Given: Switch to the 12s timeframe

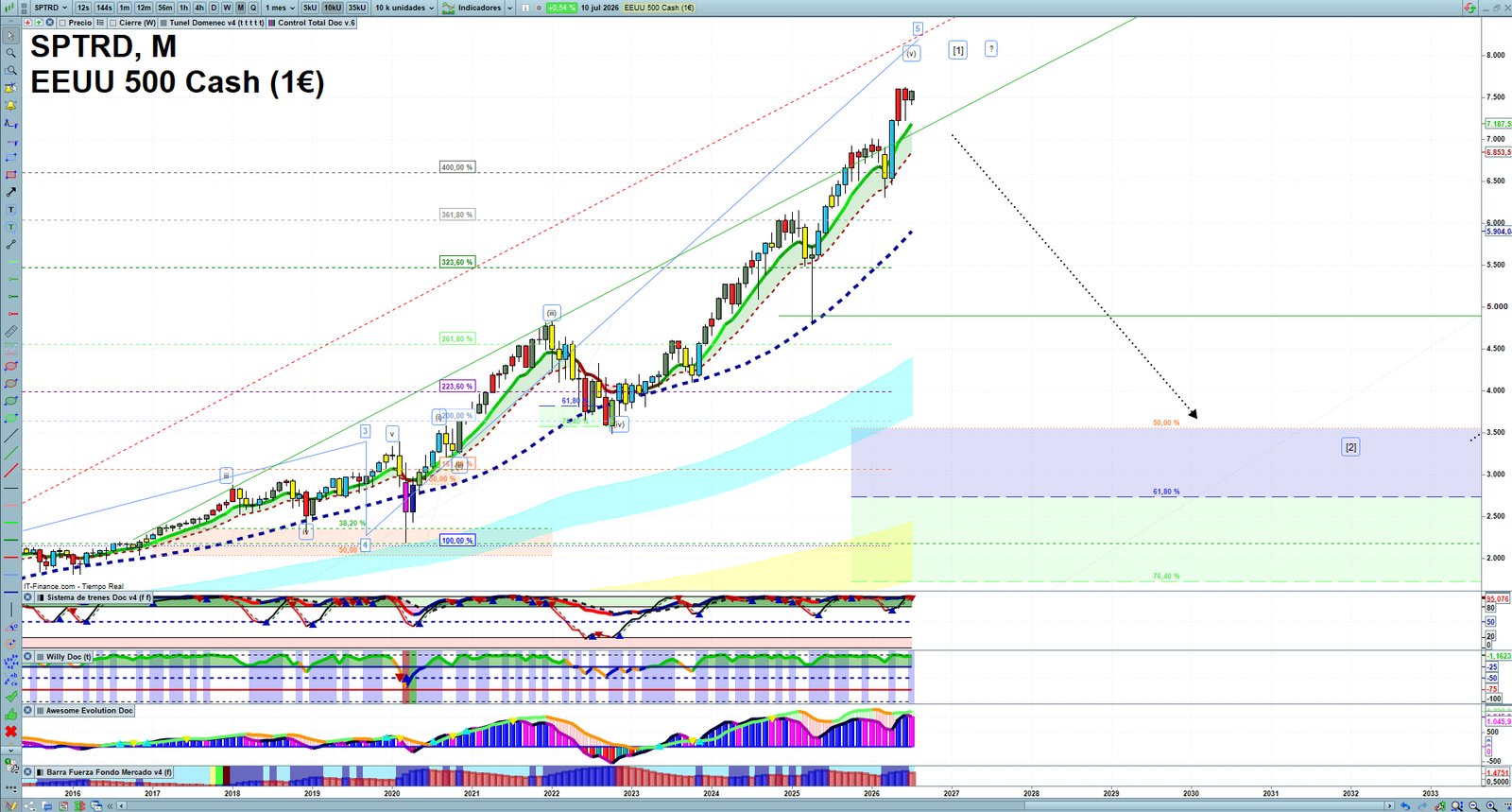Looking at the screenshot, I should 83,8.
